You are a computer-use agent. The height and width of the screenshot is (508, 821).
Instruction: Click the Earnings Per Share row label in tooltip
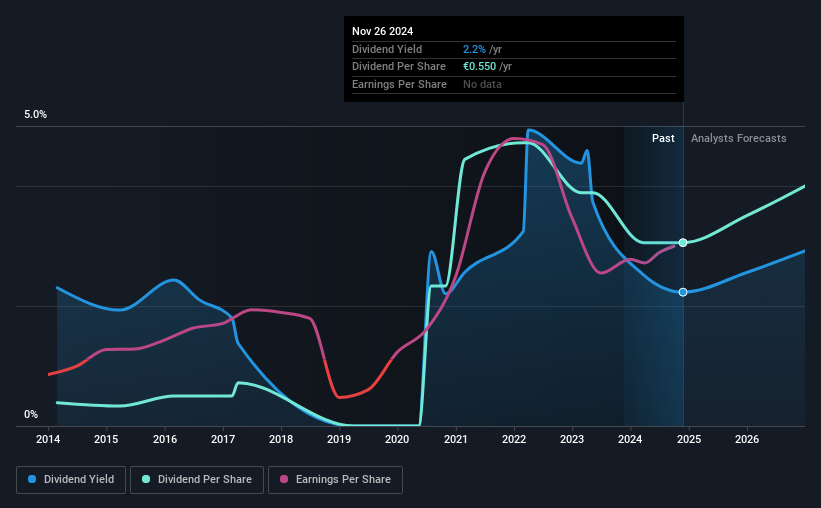click(400, 84)
